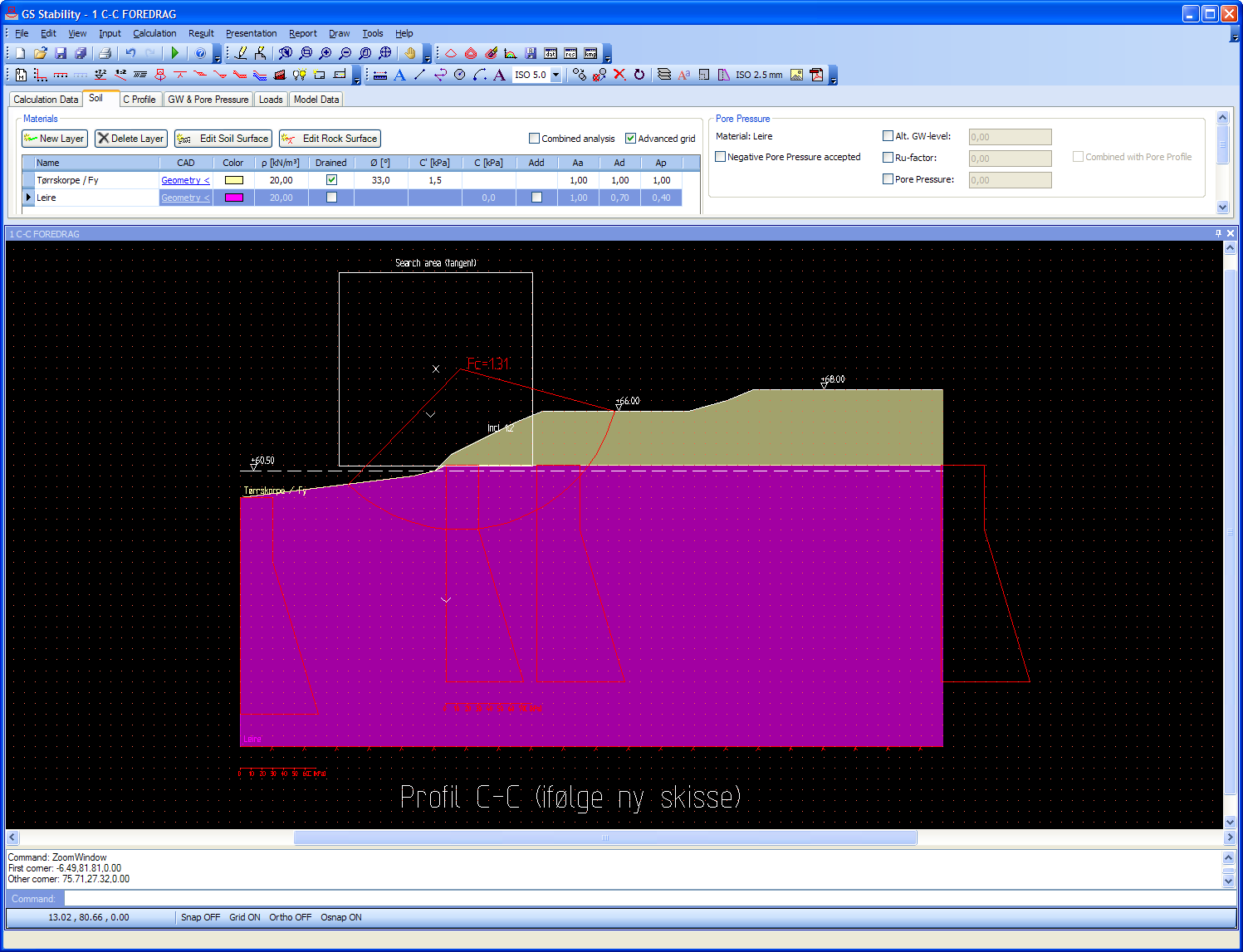Toggle Drained checkbox for Leire layer
The width and height of the screenshot is (1243, 952).
click(x=331, y=198)
